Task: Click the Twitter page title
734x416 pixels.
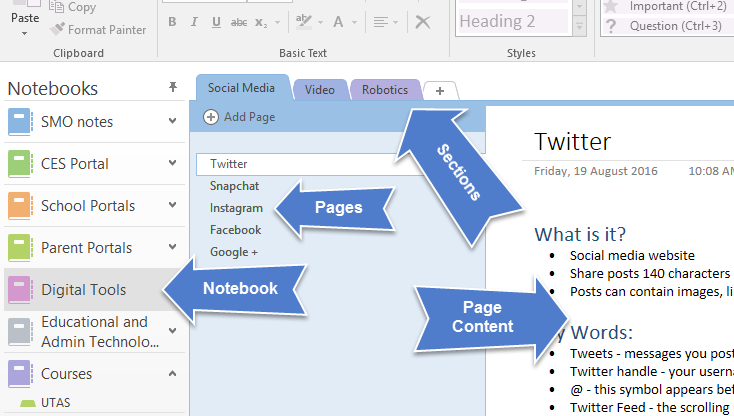Action: click(573, 141)
